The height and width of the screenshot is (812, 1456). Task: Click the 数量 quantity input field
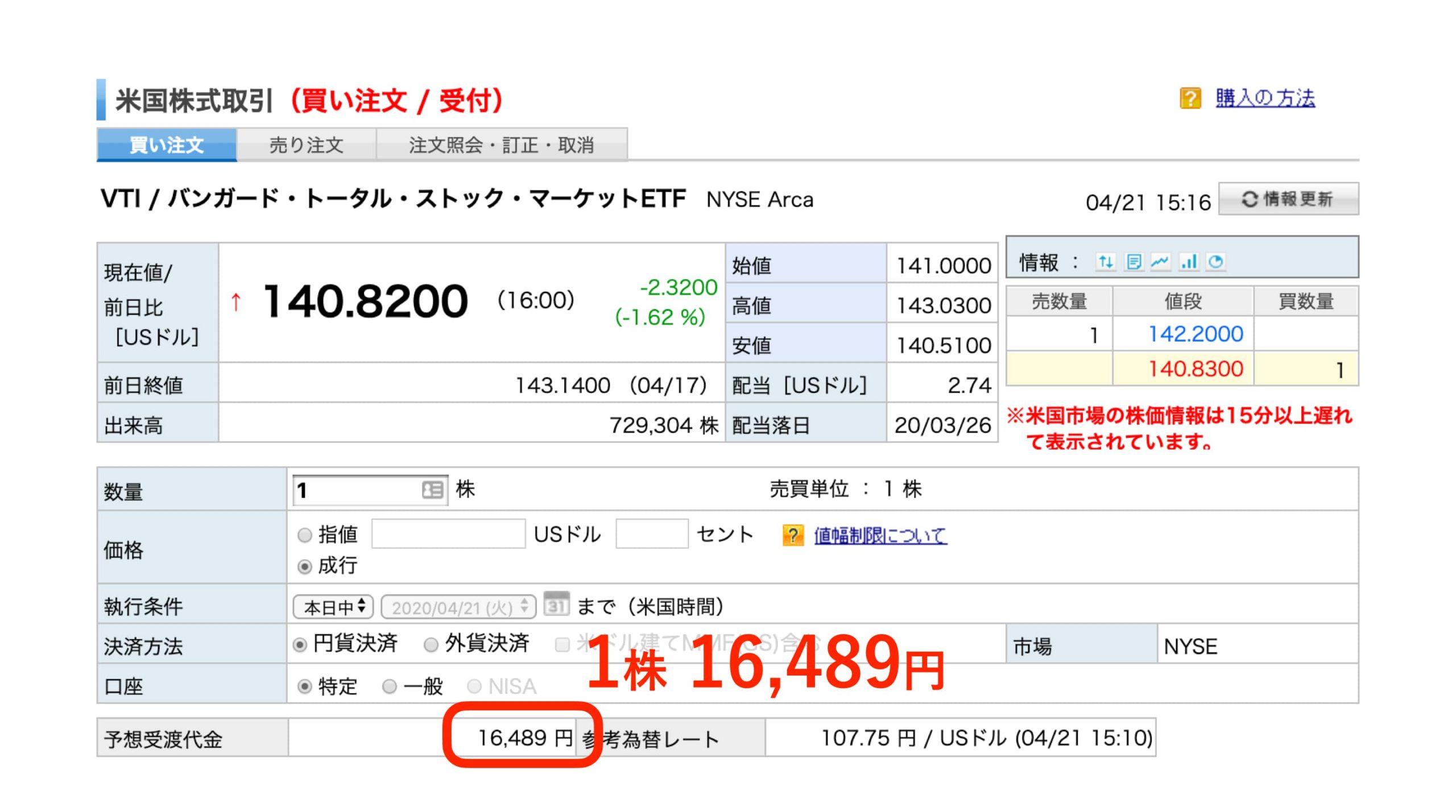coord(371,490)
